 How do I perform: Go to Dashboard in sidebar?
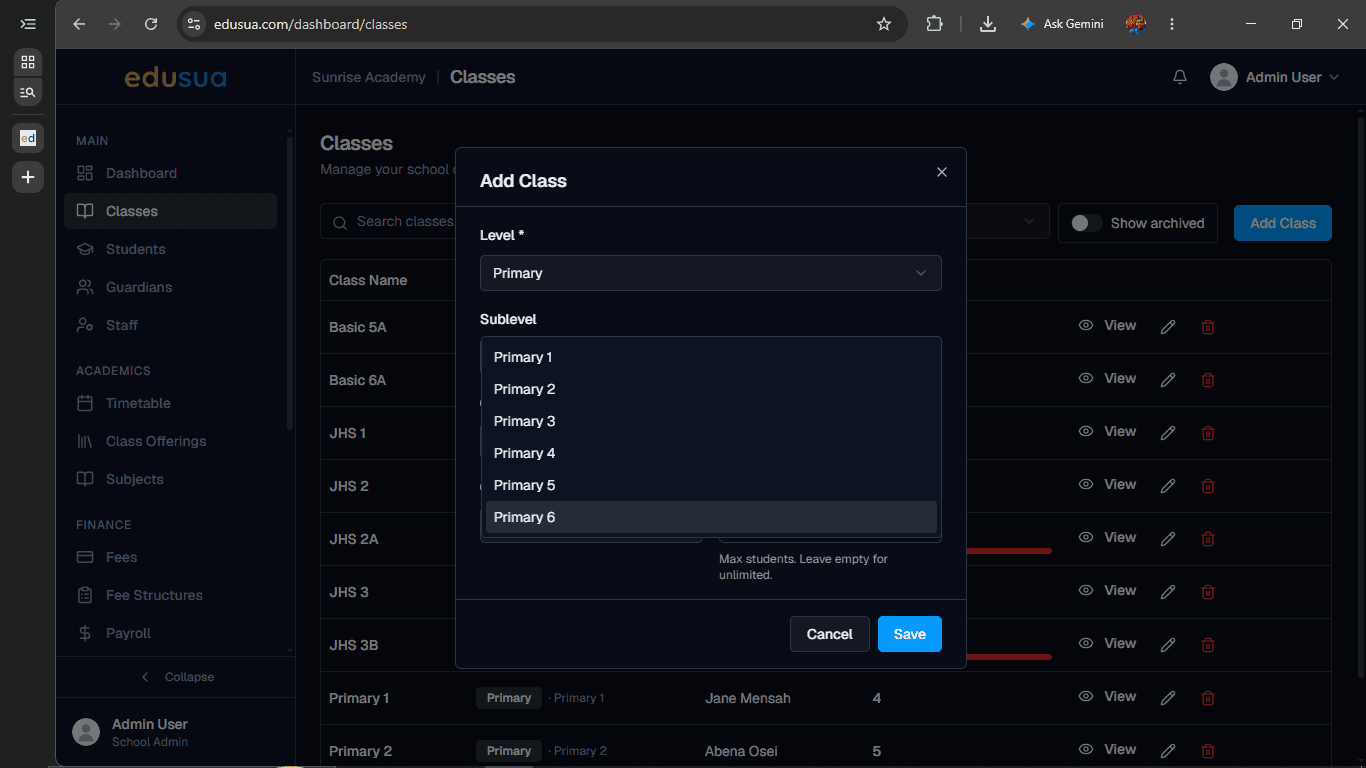tap(170, 173)
